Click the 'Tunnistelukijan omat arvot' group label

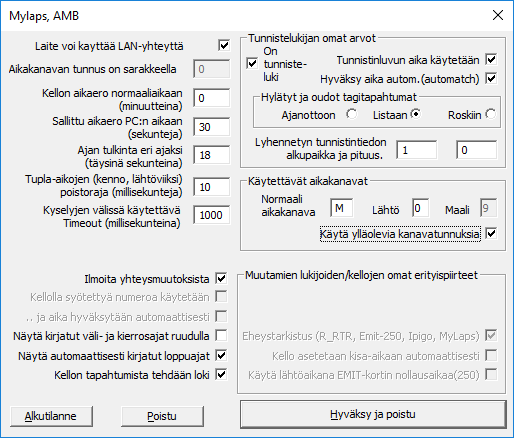312,38
